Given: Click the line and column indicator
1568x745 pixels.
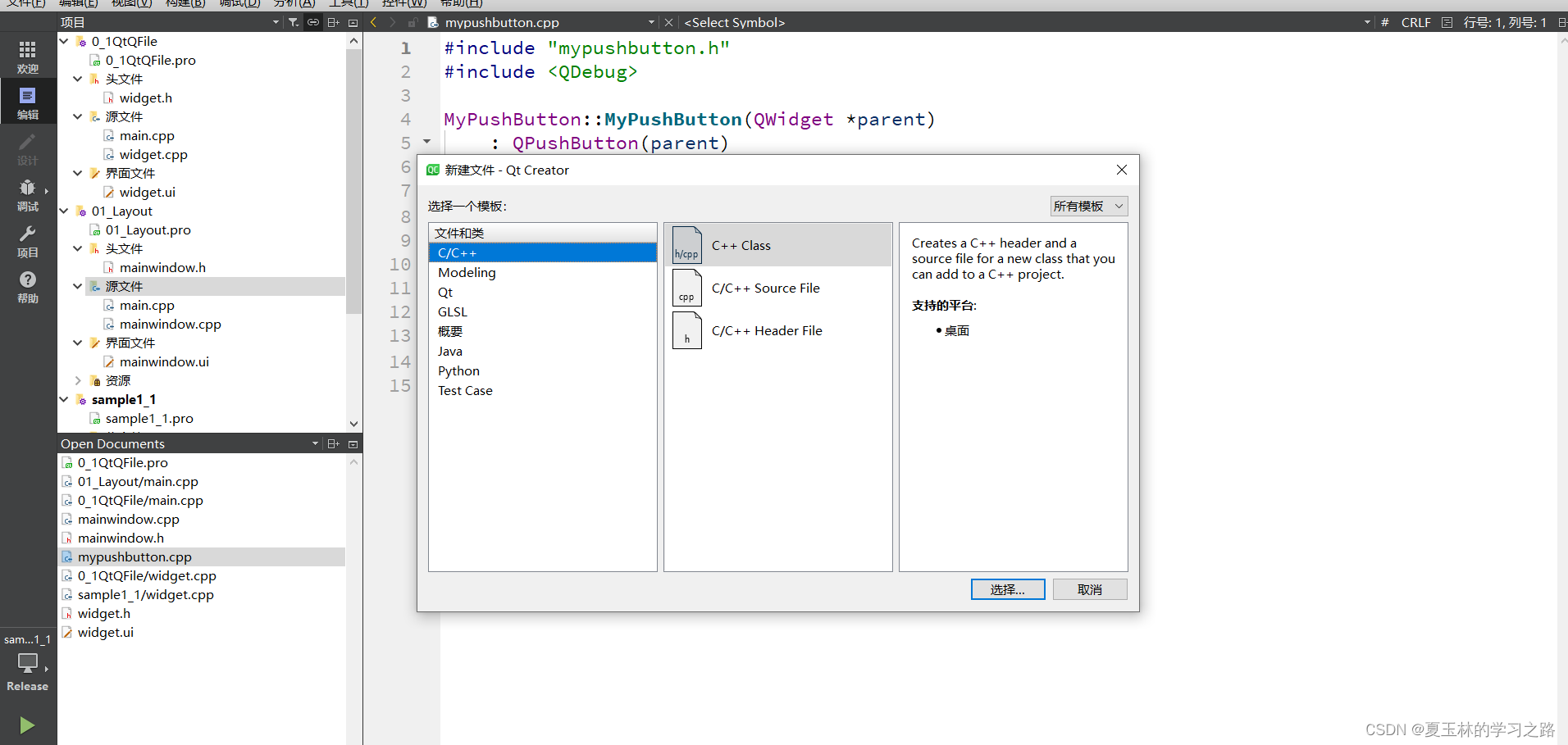Looking at the screenshot, I should pyautogui.click(x=1505, y=22).
